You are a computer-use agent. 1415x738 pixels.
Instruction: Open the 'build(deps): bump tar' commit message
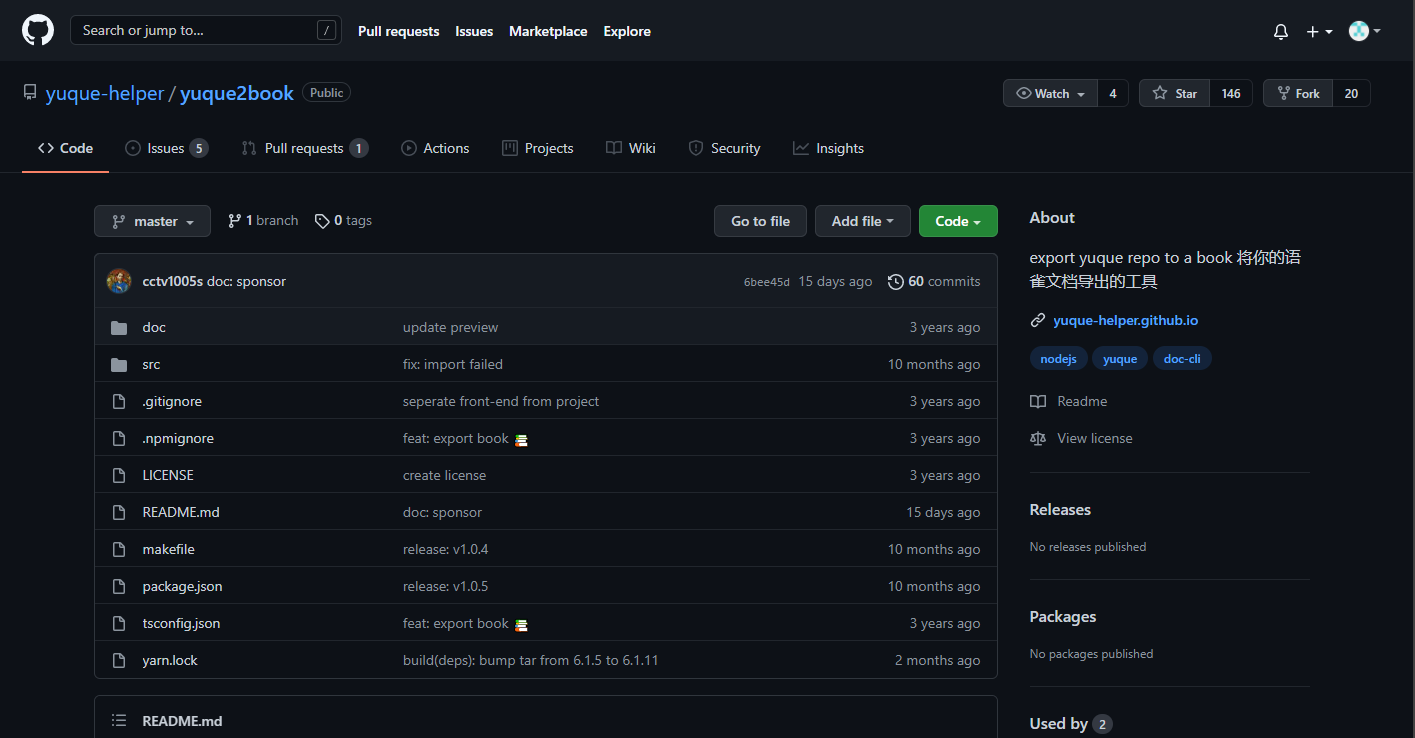(x=530, y=660)
